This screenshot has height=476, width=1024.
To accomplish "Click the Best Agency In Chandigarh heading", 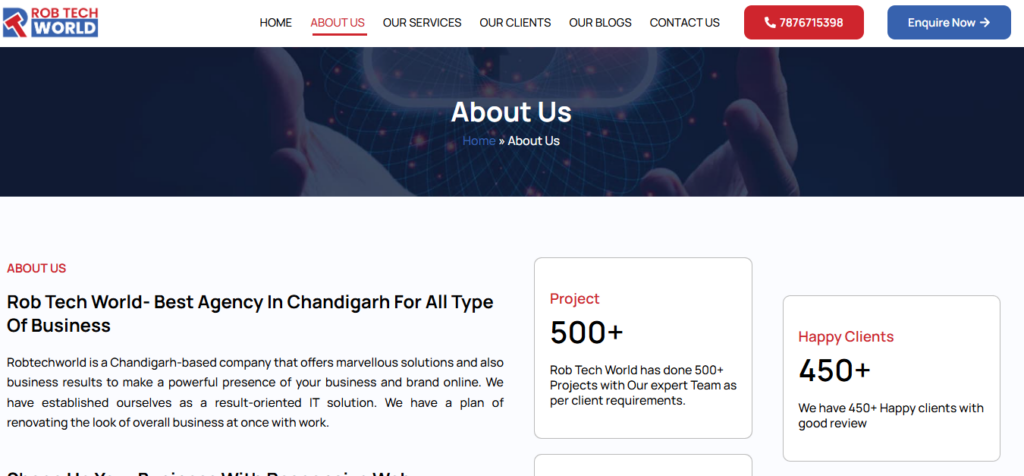I will pyautogui.click(x=250, y=313).
